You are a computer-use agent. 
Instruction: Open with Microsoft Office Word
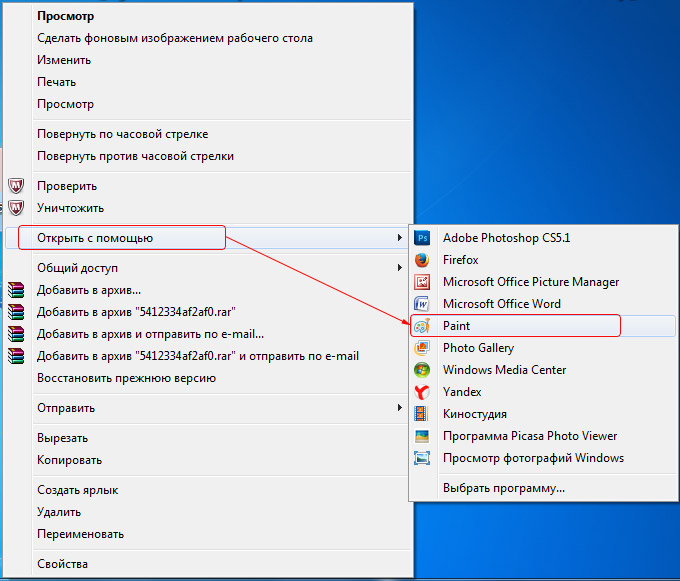click(502, 304)
